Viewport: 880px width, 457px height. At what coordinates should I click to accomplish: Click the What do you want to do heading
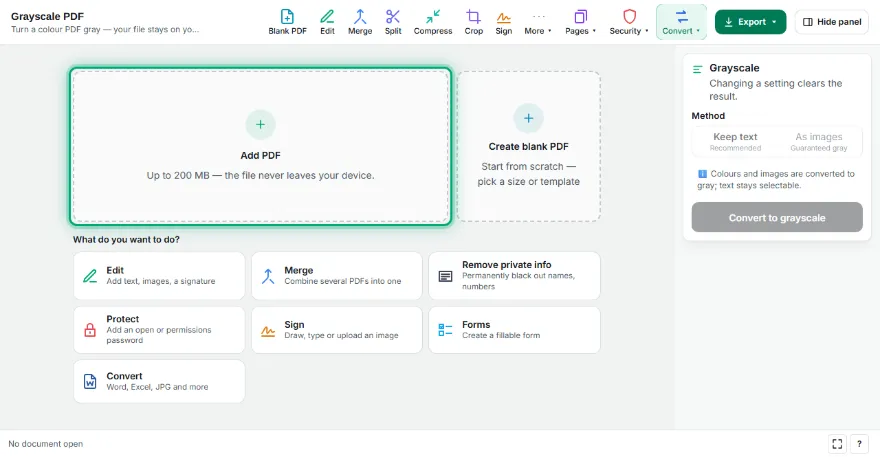pos(126,240)
